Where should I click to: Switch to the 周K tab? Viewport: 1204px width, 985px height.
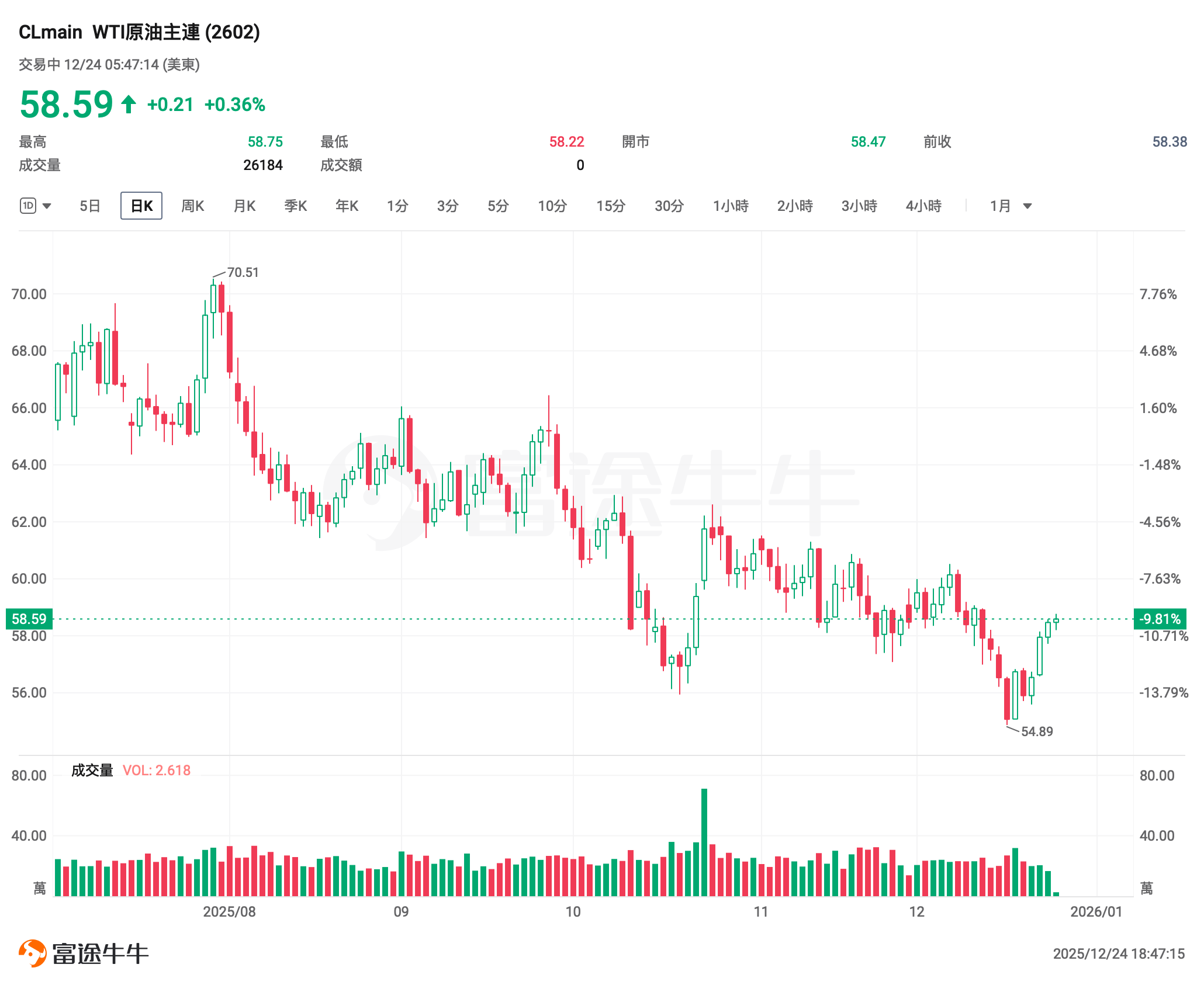click(192, 206)
